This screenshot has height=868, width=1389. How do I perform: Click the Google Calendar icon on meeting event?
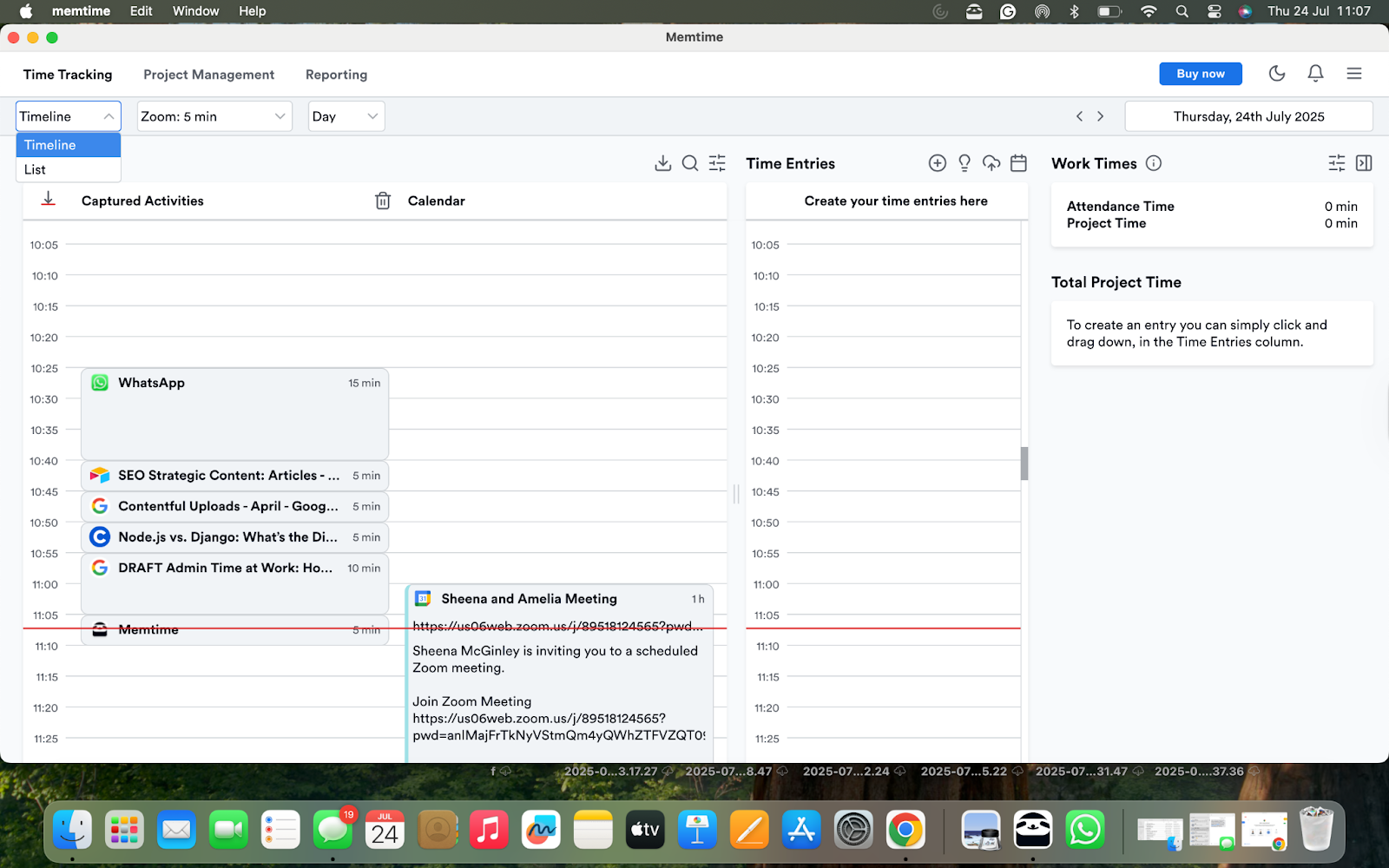point(423,599)
